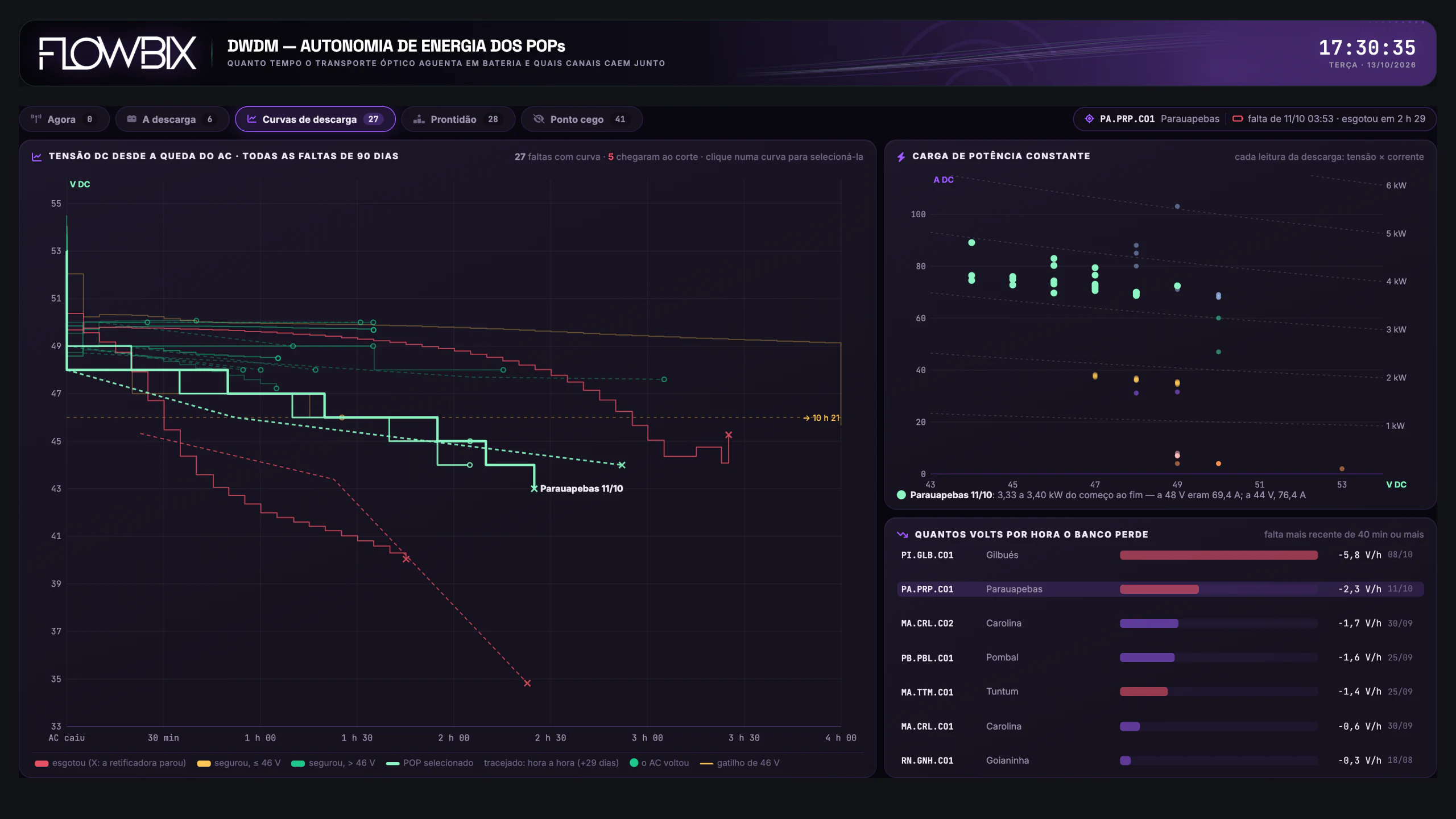The width and height of the screenshot is (1456, 819).
Task: Switch to the A descarga tab
Action: point(172,119)
